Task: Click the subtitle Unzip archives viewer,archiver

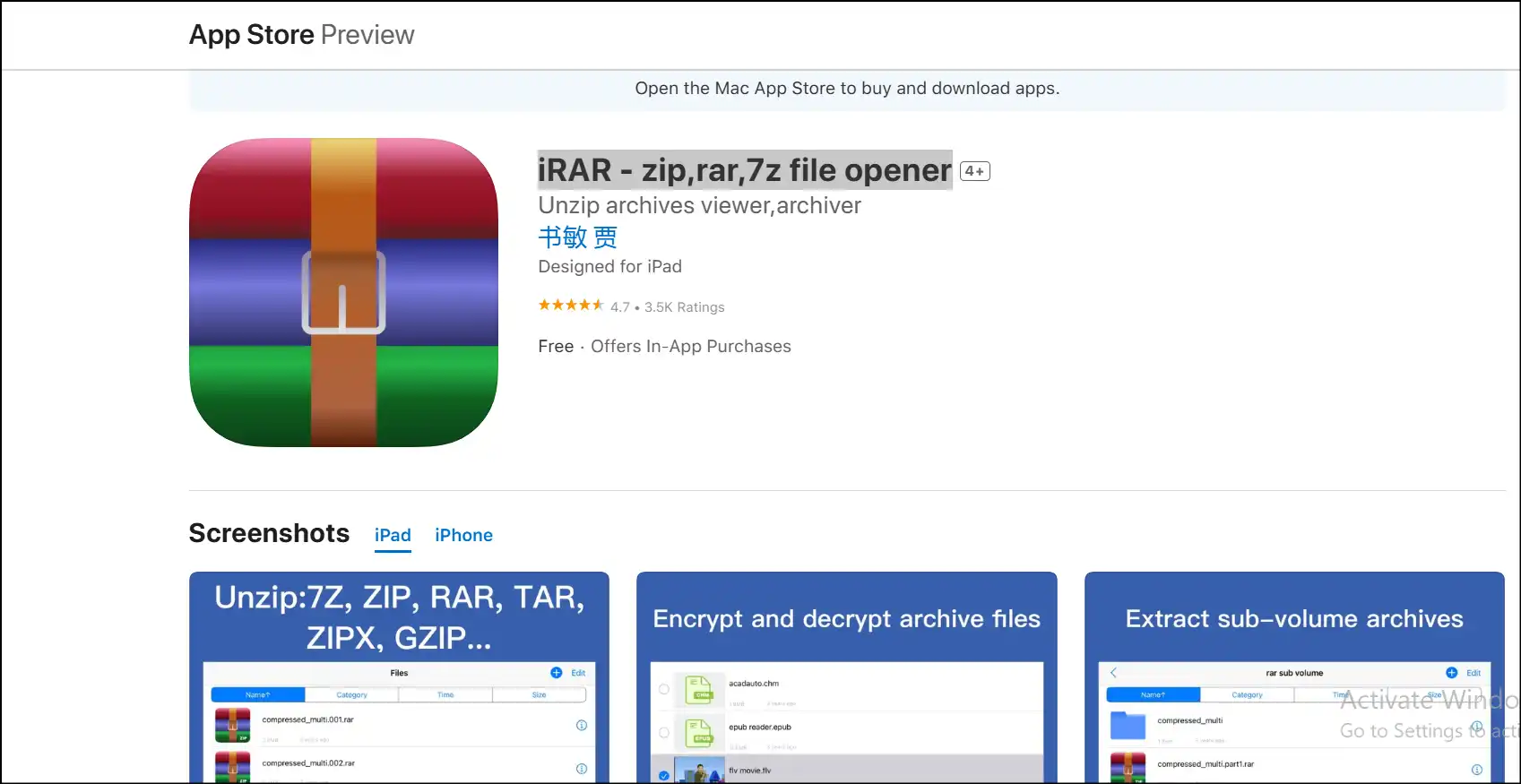Action: pos(699,205)
